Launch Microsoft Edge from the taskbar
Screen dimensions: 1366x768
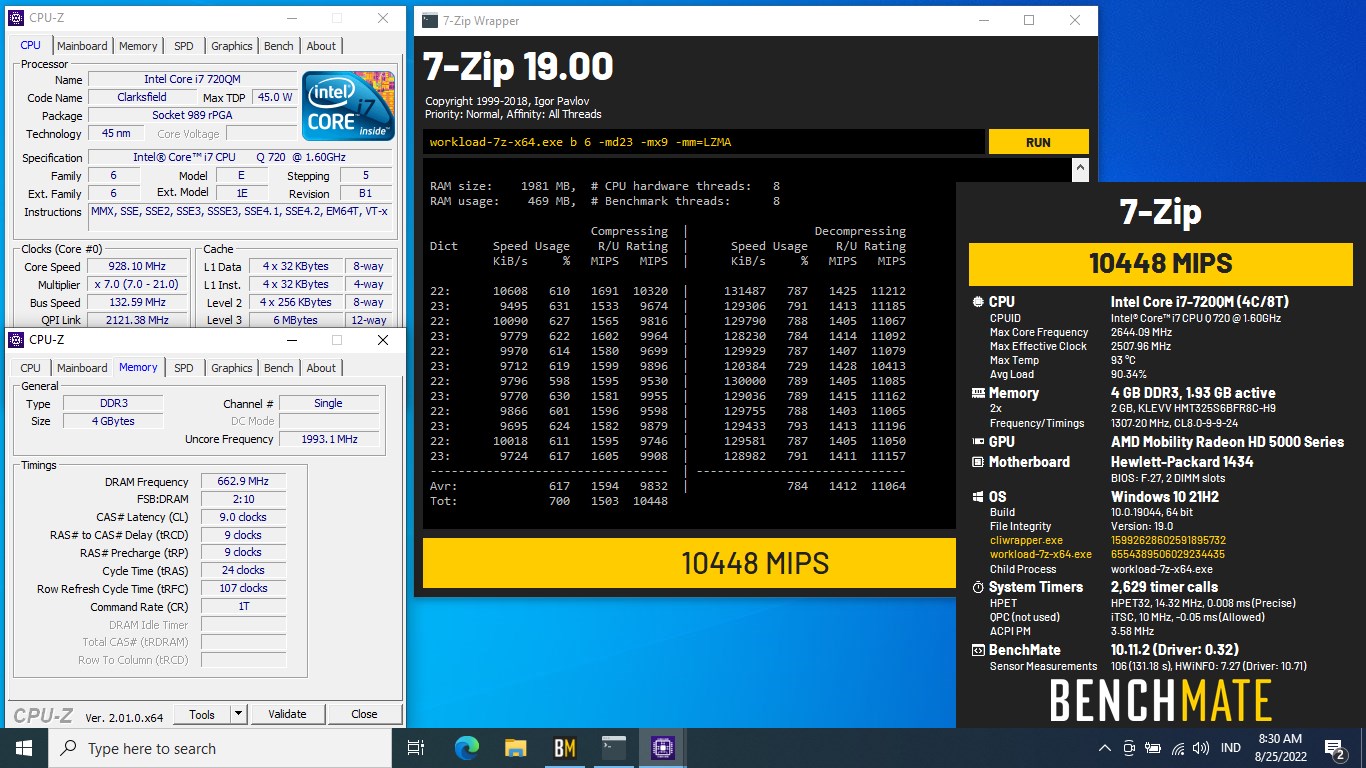466,748
